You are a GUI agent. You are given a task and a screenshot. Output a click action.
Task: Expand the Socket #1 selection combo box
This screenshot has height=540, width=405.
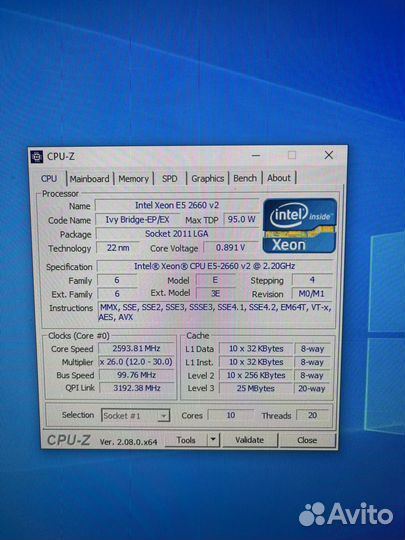click(x=136, y=415)
